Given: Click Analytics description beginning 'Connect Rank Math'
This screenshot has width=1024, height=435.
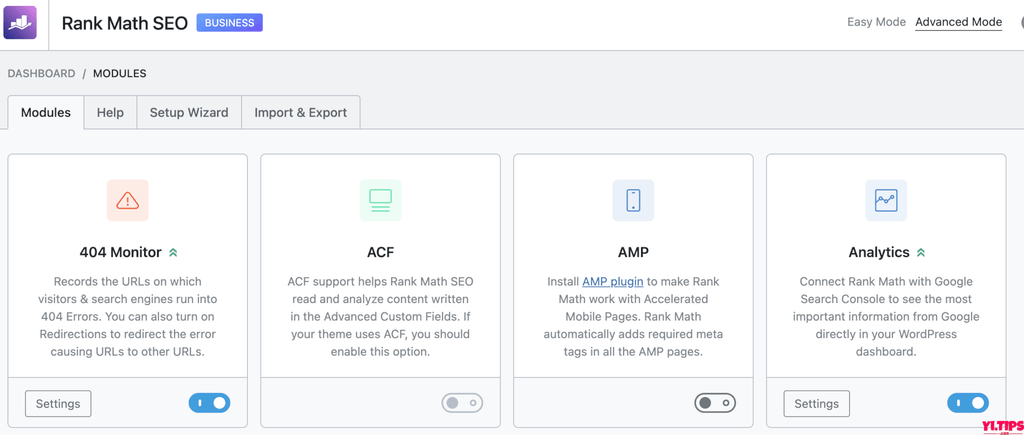Looking at the screenshot, I should pyautogui.click(x=886, y=317).
